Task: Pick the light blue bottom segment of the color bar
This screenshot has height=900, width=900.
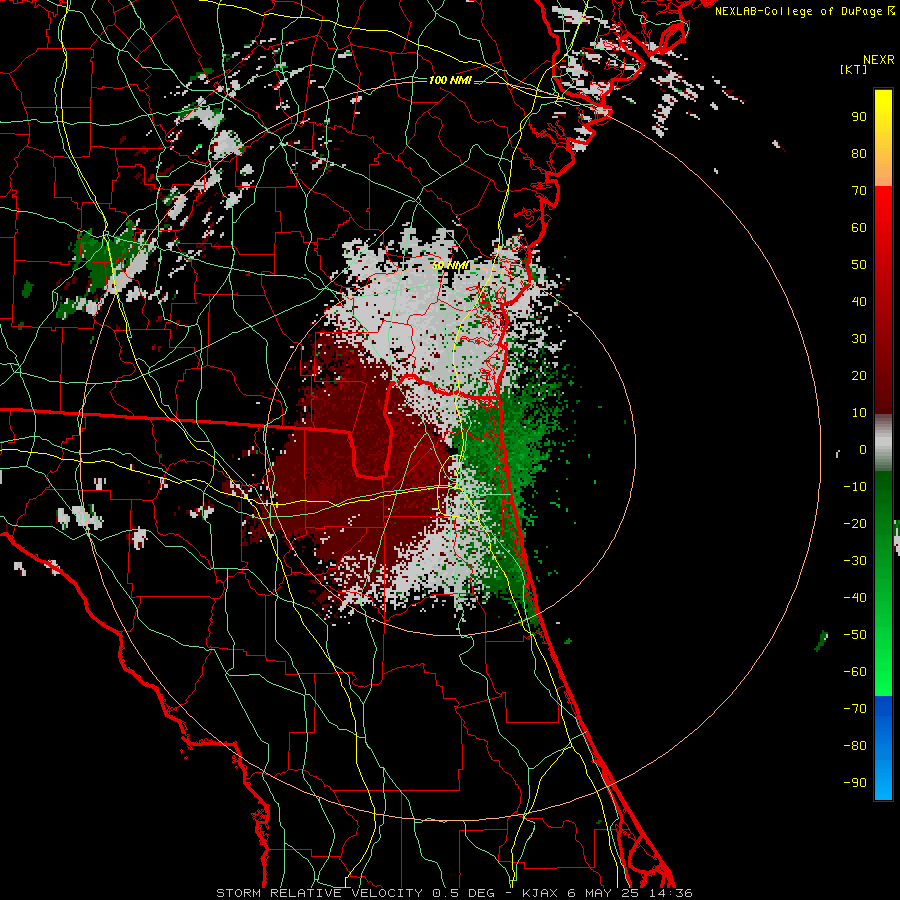Action: click(883, 781)
